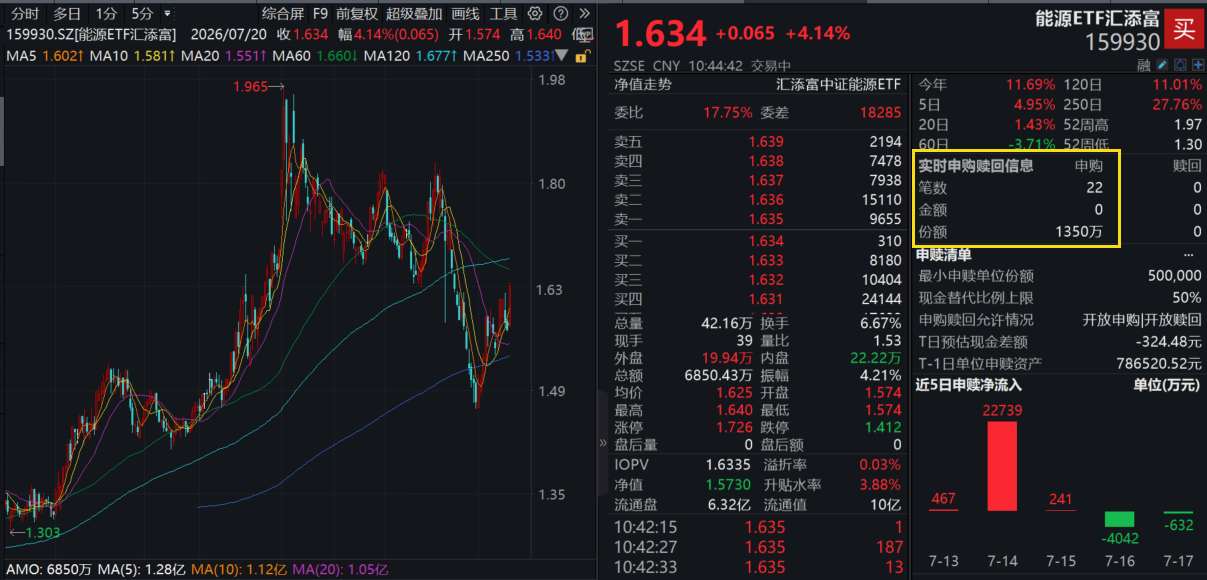Click the 委比 value 17.75%

[x=727, y=113]
